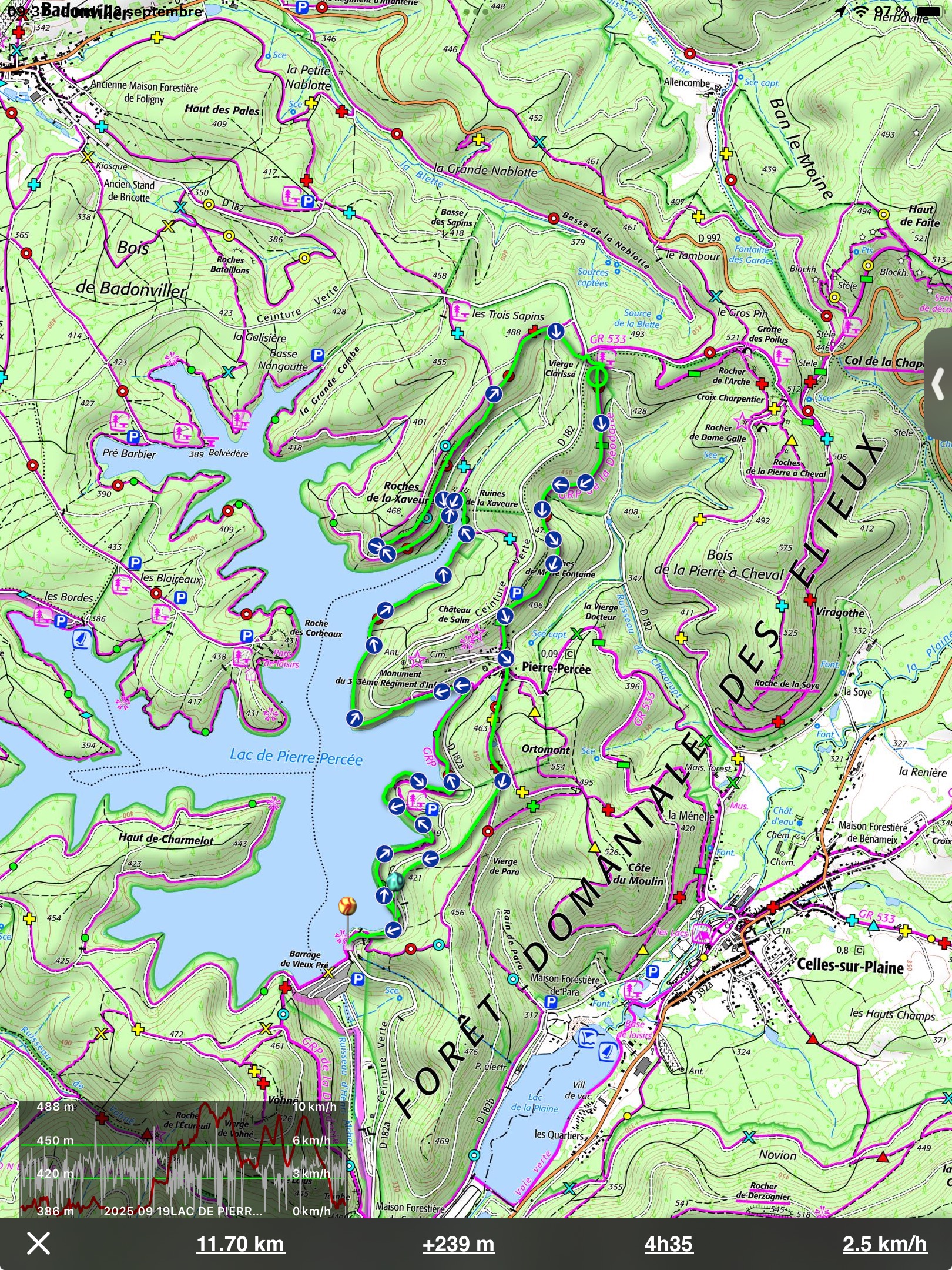The width and height of the screenshot is (952, 1270).
Task: Tap the track title 2025 09 19LAC DE PIERR
Action: click(183, 1211)
